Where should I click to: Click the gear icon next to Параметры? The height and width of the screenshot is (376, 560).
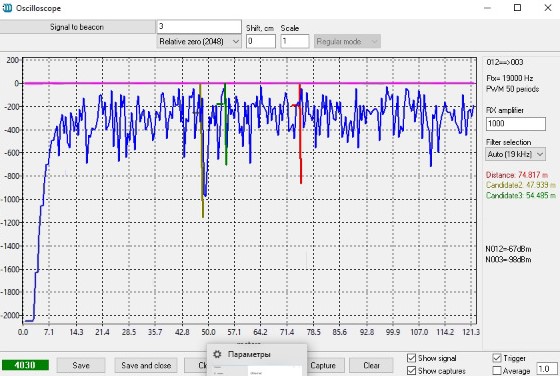point(217,354)
